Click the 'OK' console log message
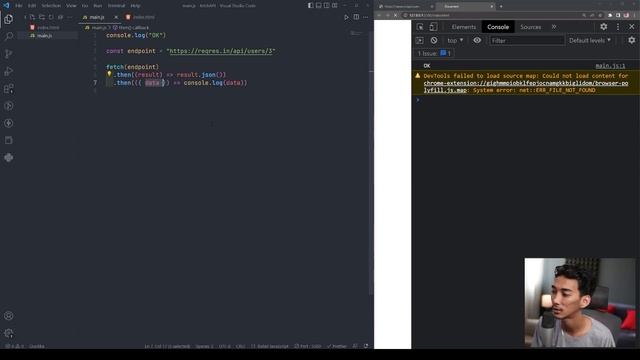This screenshot has height=360, width=640. point(427,66)
